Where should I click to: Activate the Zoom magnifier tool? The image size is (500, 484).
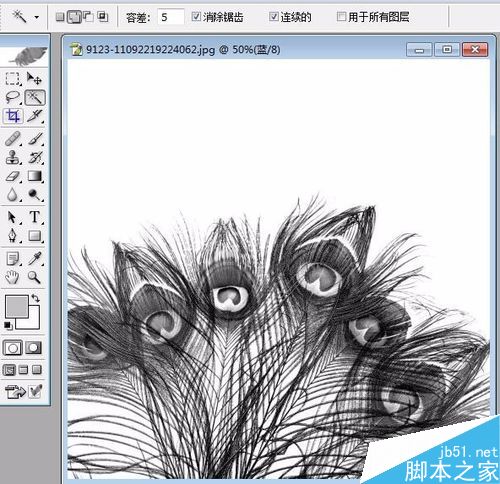coord(34,277)
